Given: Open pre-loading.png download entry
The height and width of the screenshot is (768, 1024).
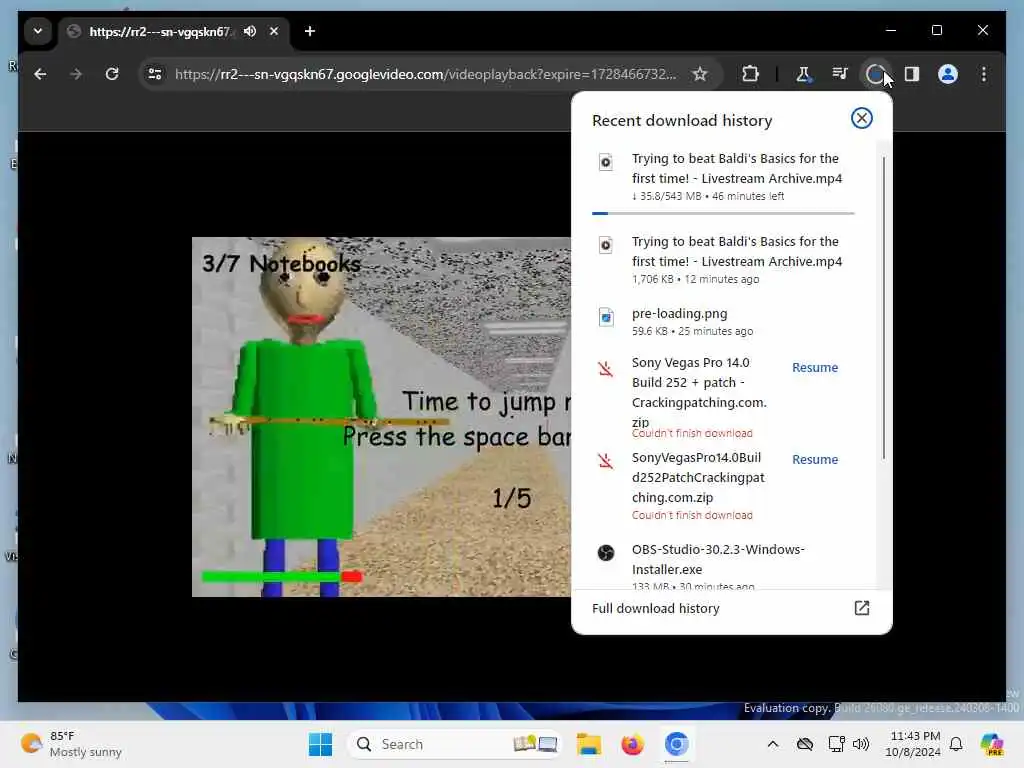Looking at the screenshot, I should 723,321.
